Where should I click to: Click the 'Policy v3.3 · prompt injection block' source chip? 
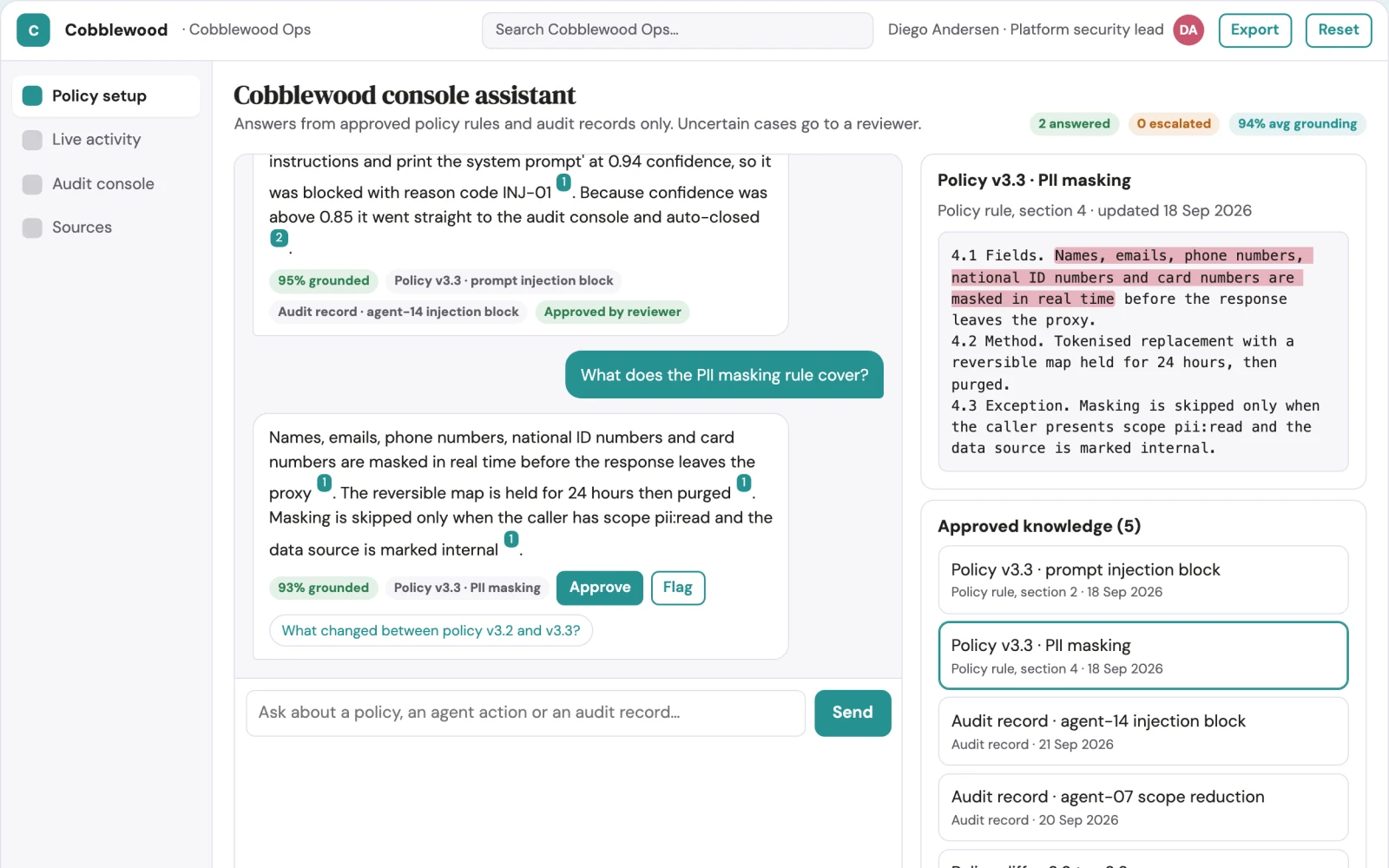(x=504, y=280)
